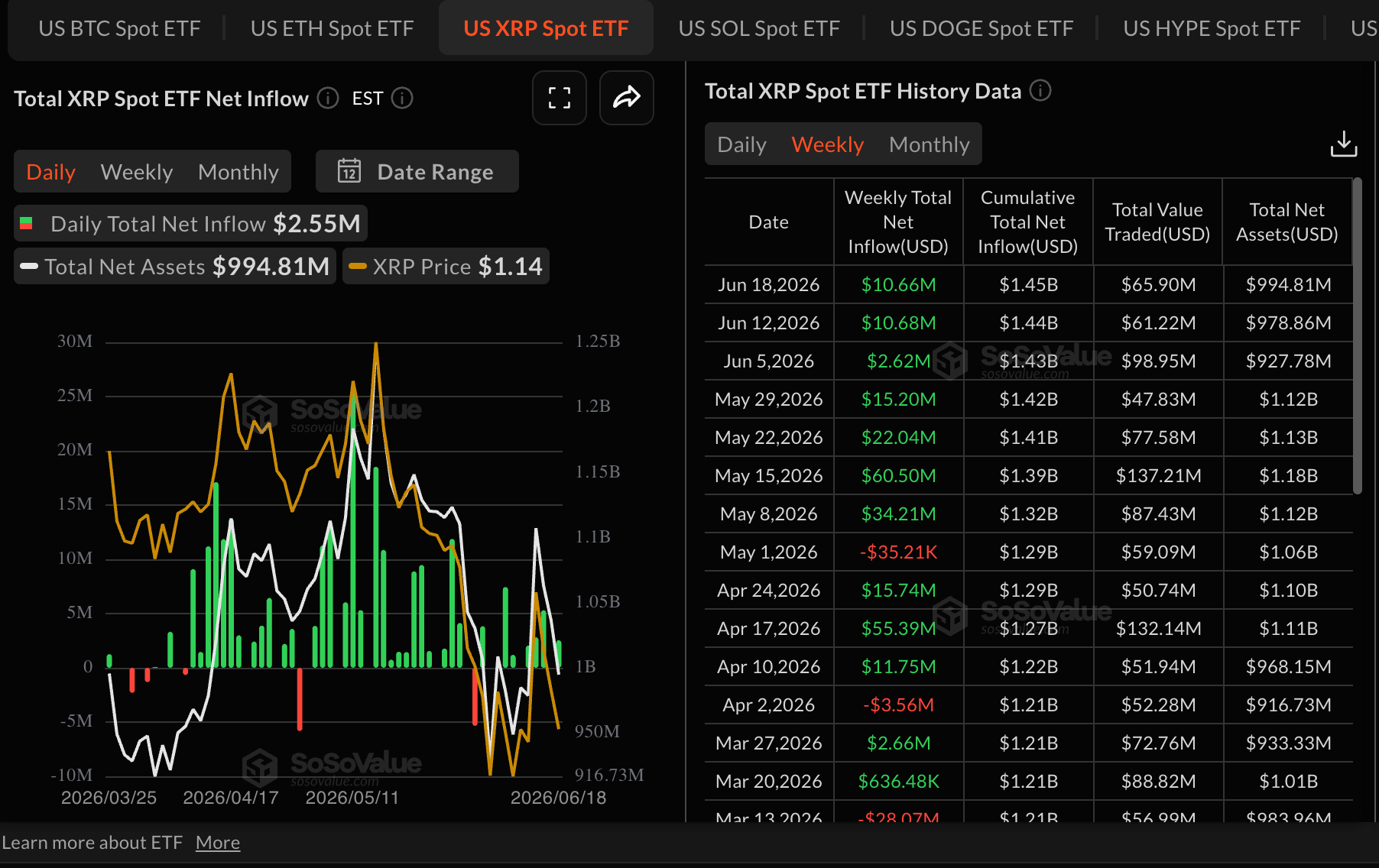
Task: Follow the More link about ETF
Action: 218,842
